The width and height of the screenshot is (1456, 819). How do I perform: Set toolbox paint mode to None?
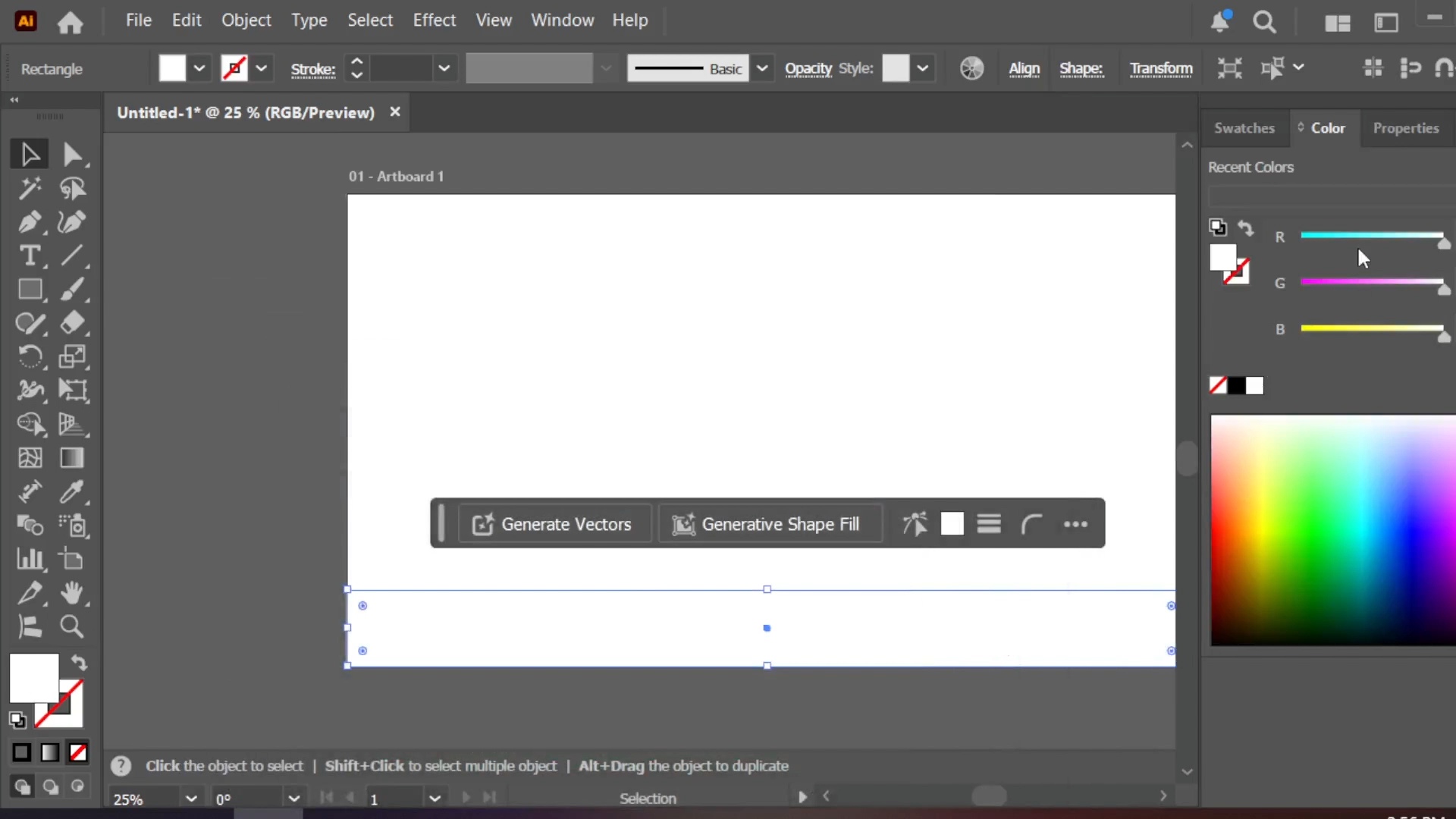click(x=78, y=752)
